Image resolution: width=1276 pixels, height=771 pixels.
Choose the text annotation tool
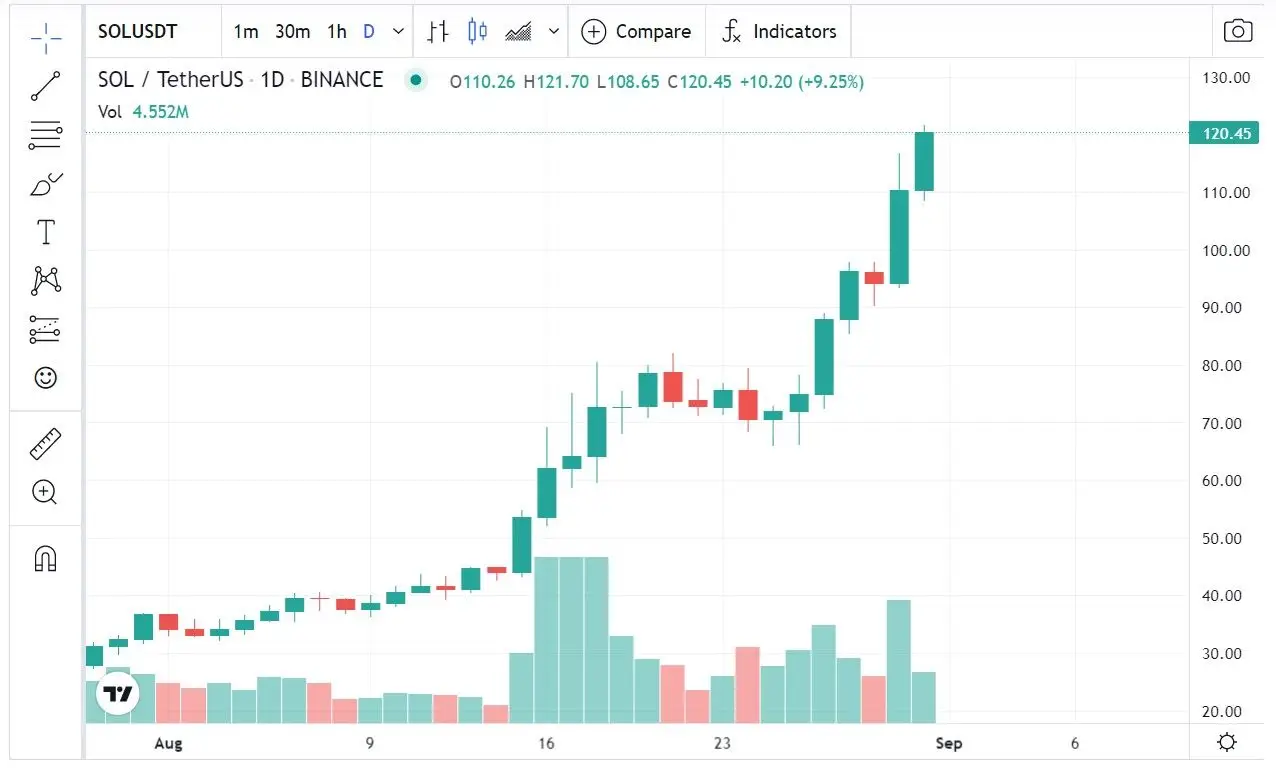tap(46, 233)
